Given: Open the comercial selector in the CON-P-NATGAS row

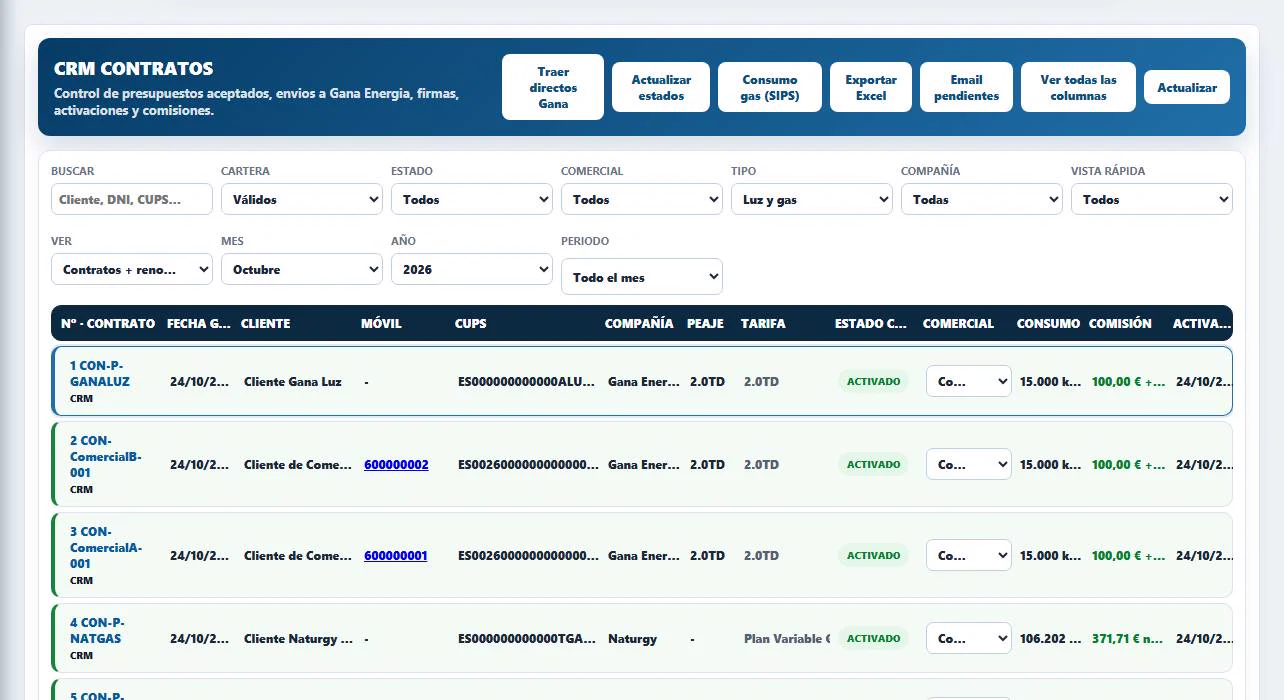Looking at the screenshot, I should tap(969, 638).
